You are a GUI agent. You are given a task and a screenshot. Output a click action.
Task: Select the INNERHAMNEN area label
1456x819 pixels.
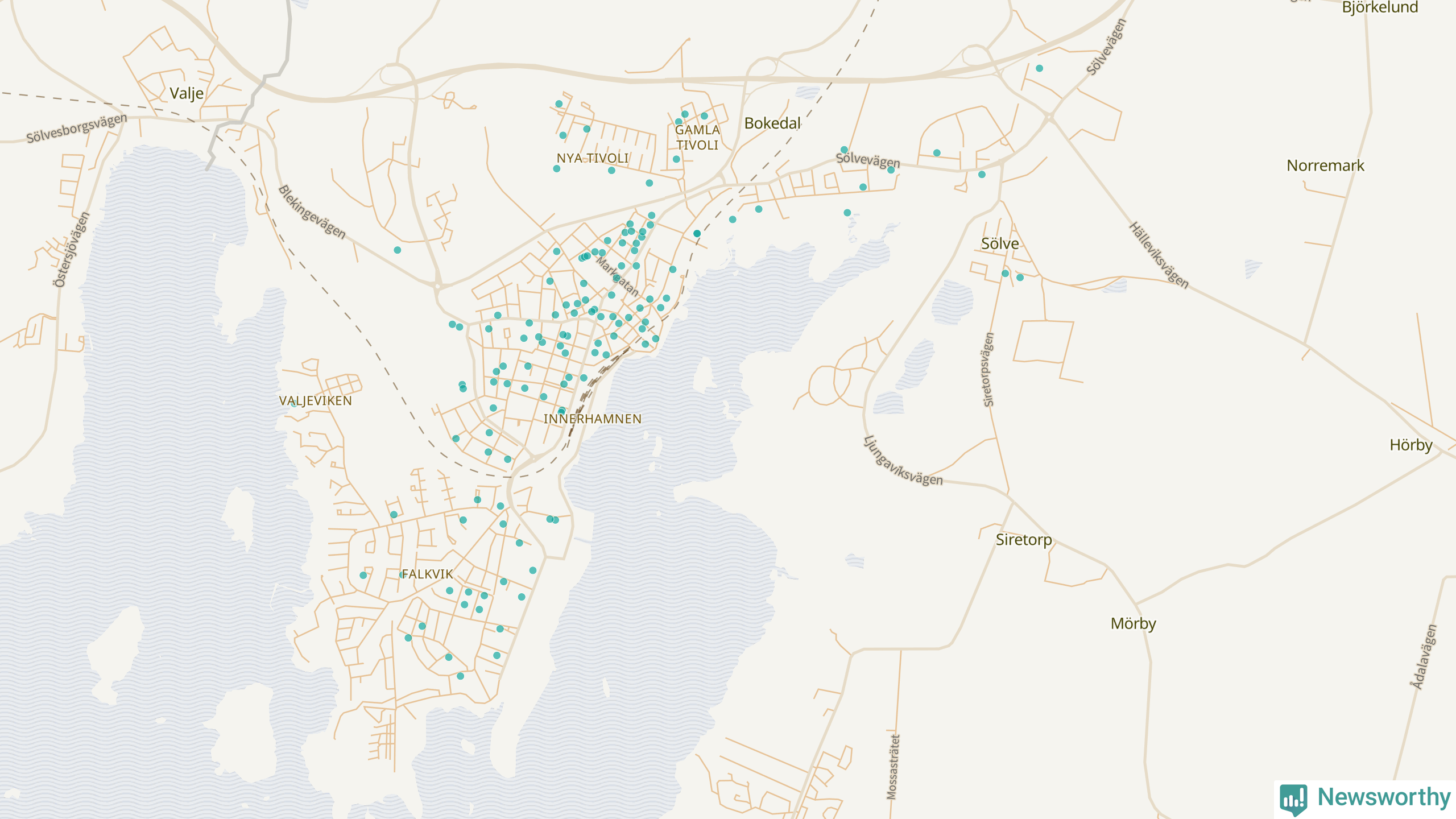click(592, 419)
